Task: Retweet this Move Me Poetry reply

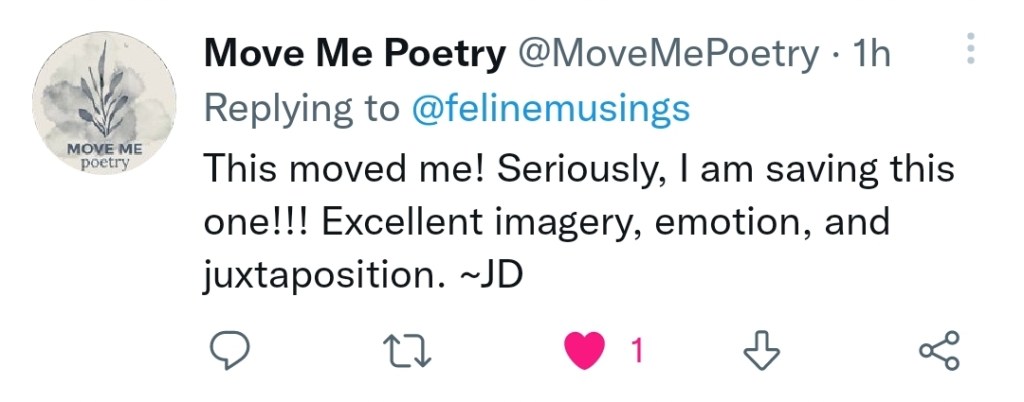Action: click(408, 350)
